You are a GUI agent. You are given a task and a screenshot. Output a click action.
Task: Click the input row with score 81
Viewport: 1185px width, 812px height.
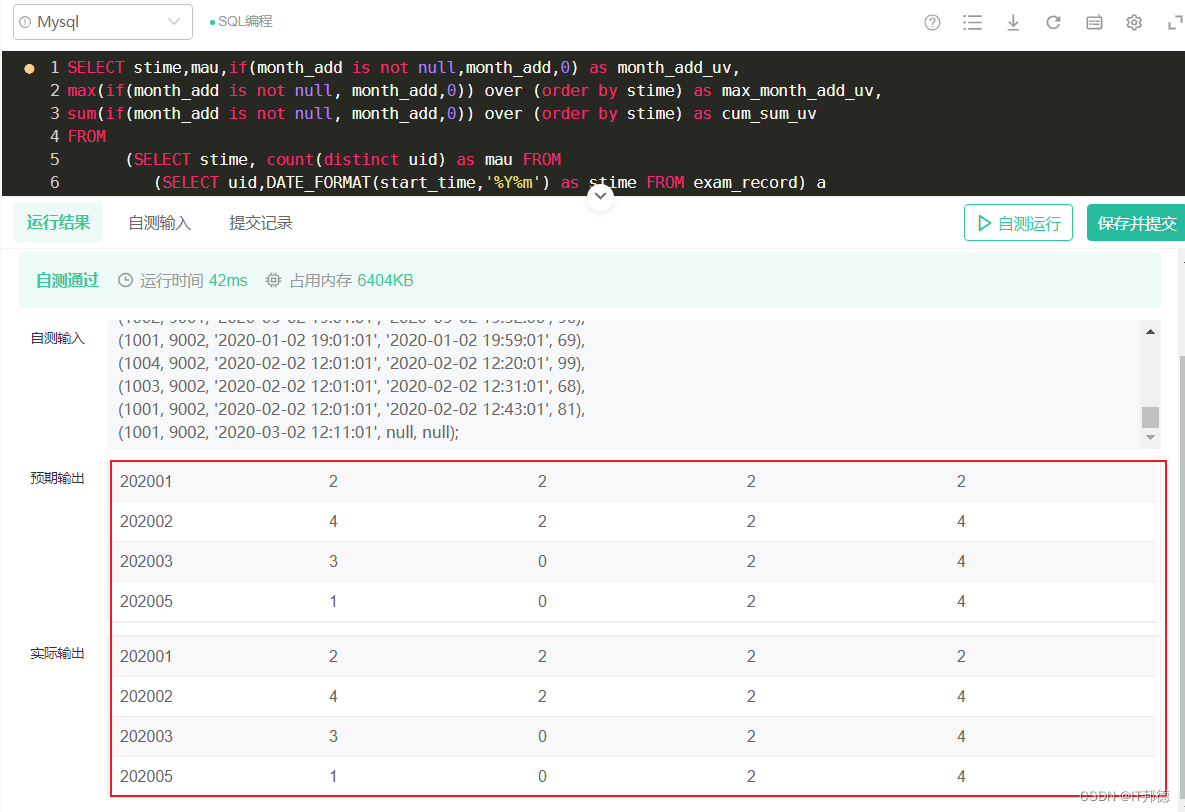[351, 410]
